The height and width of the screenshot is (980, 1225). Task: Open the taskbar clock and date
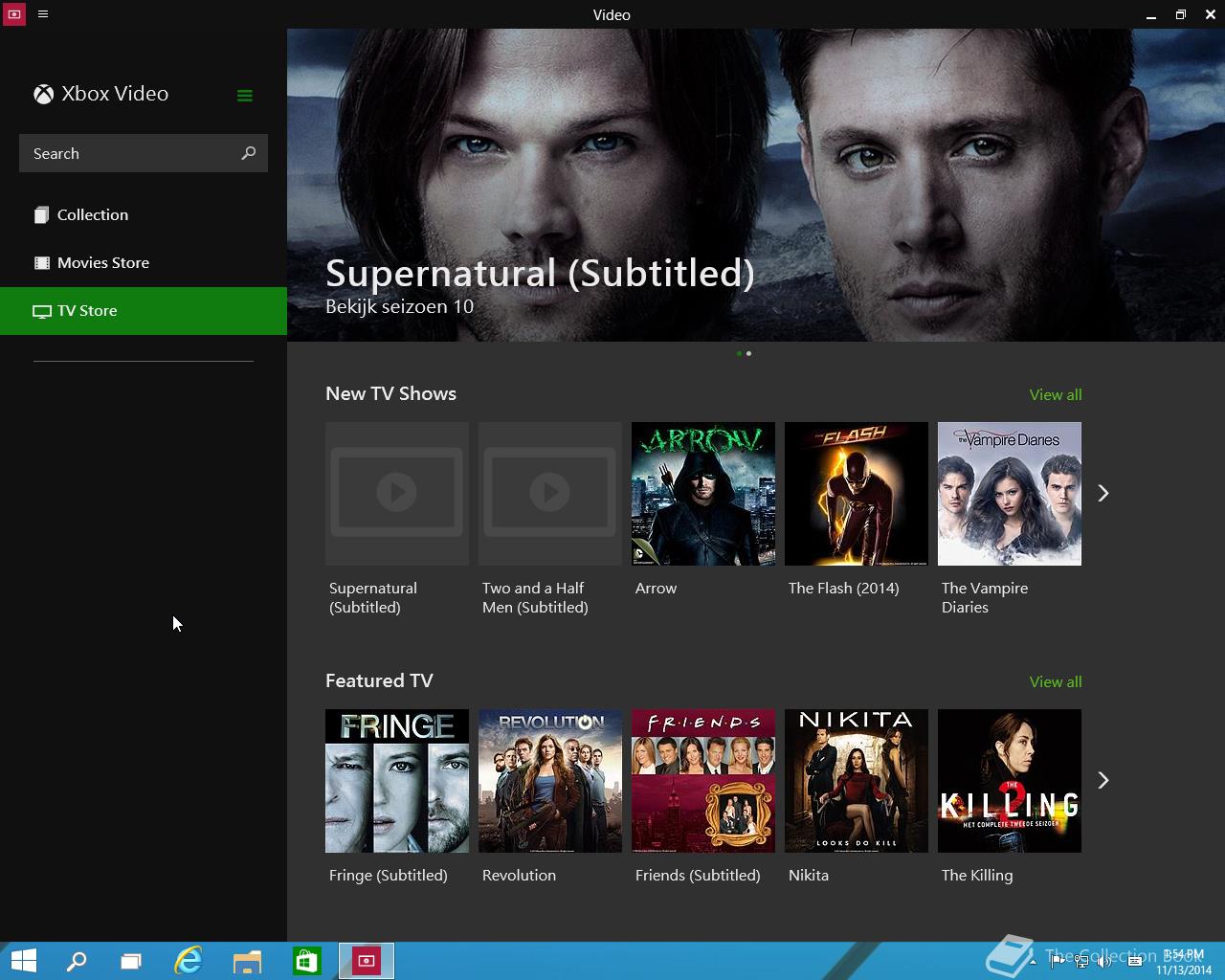(x=1184, y=962)
